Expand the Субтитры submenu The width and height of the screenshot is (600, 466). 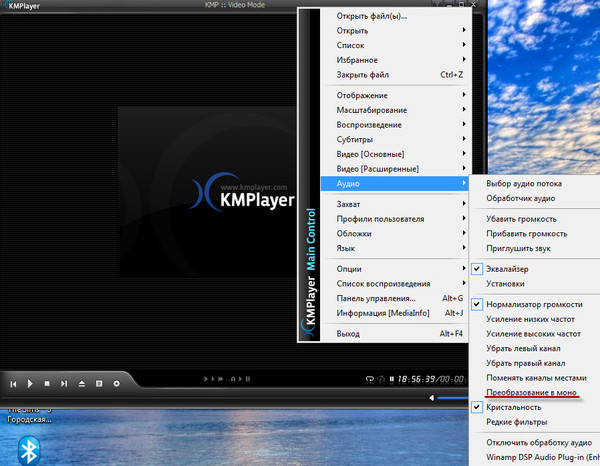tap(395, 139)
